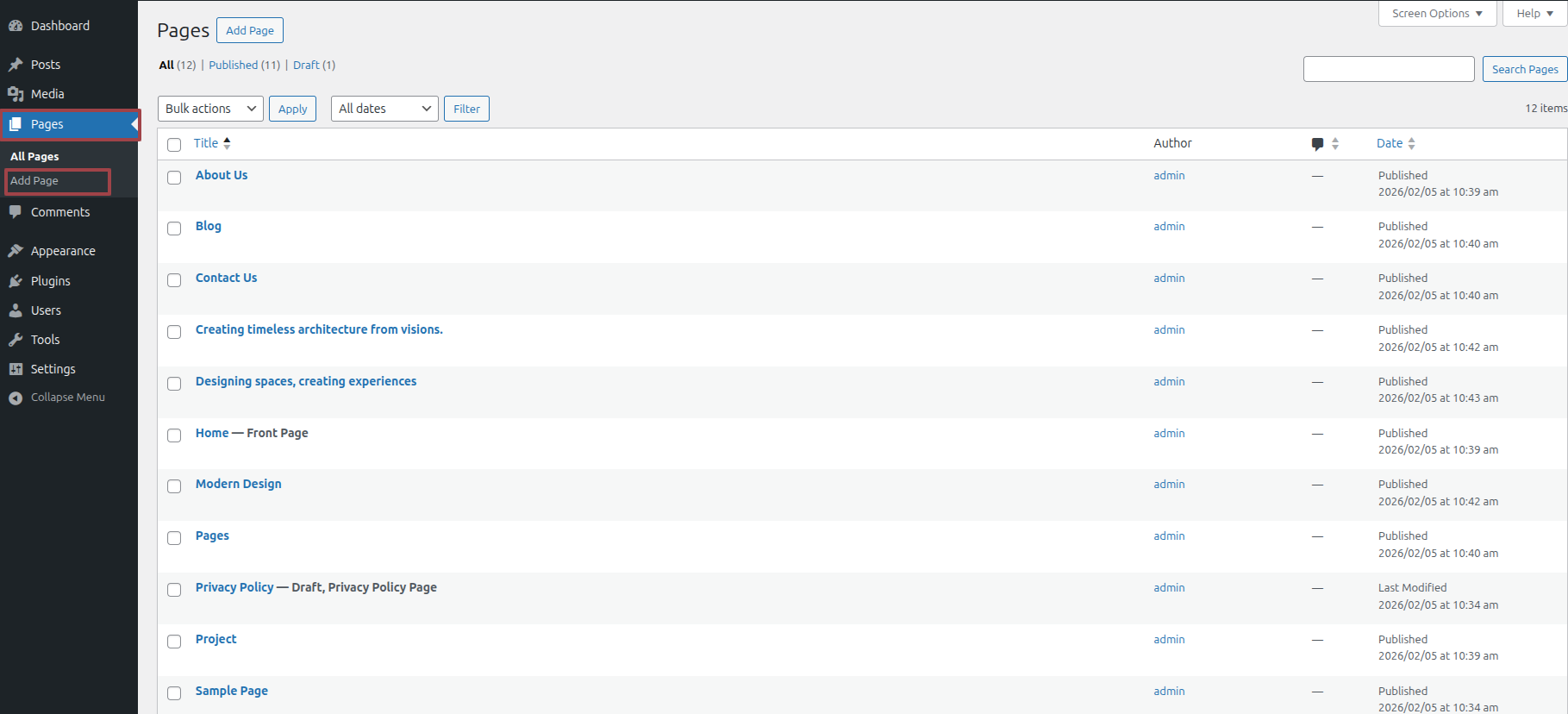Click the Users person icon
Image resolution: width=1568 pixels, height=714 pixels.
pos(16,310)
